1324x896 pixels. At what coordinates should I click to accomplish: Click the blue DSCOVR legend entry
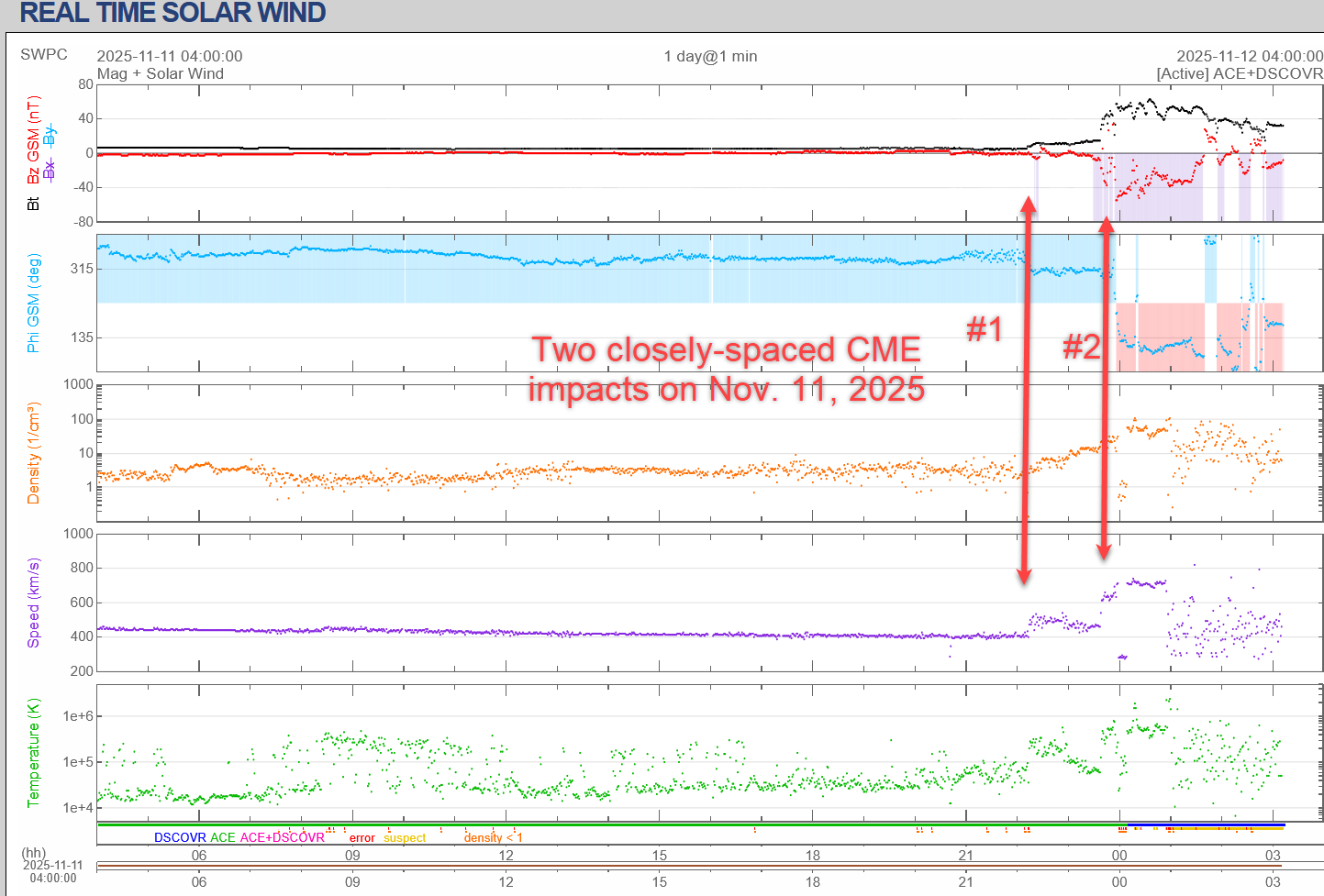pos(180,837)
